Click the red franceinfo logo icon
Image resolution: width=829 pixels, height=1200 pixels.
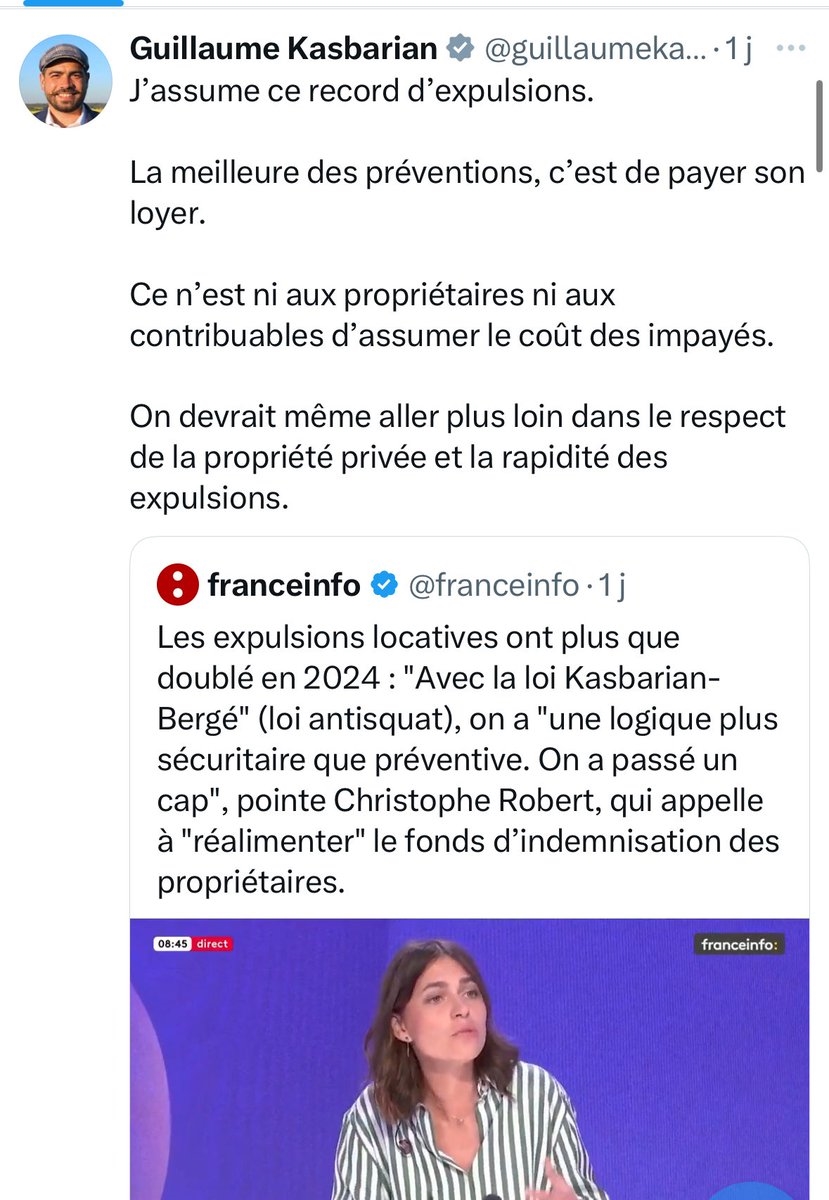pos(177,584)
